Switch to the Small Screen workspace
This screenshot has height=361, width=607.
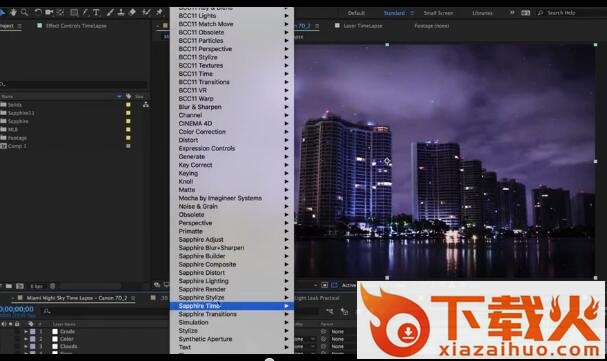point(438,13)
